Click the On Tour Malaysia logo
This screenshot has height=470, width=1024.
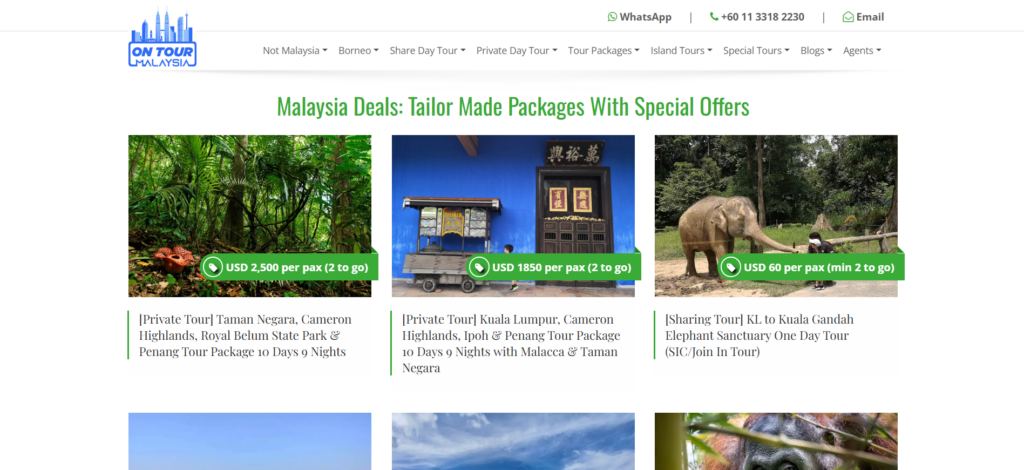pos(163,38)
